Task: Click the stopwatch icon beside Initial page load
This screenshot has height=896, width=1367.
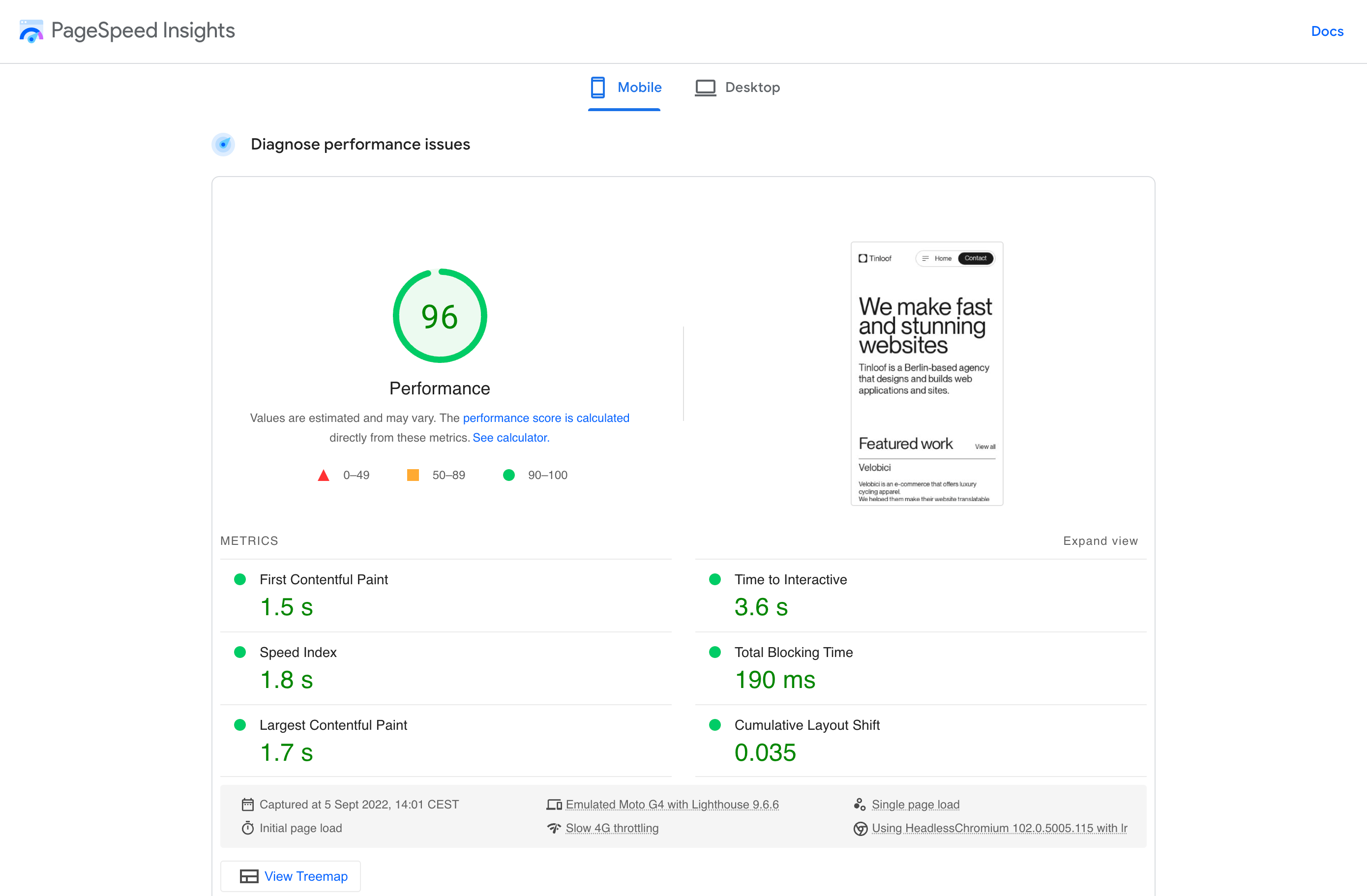Action: point(247,828)
